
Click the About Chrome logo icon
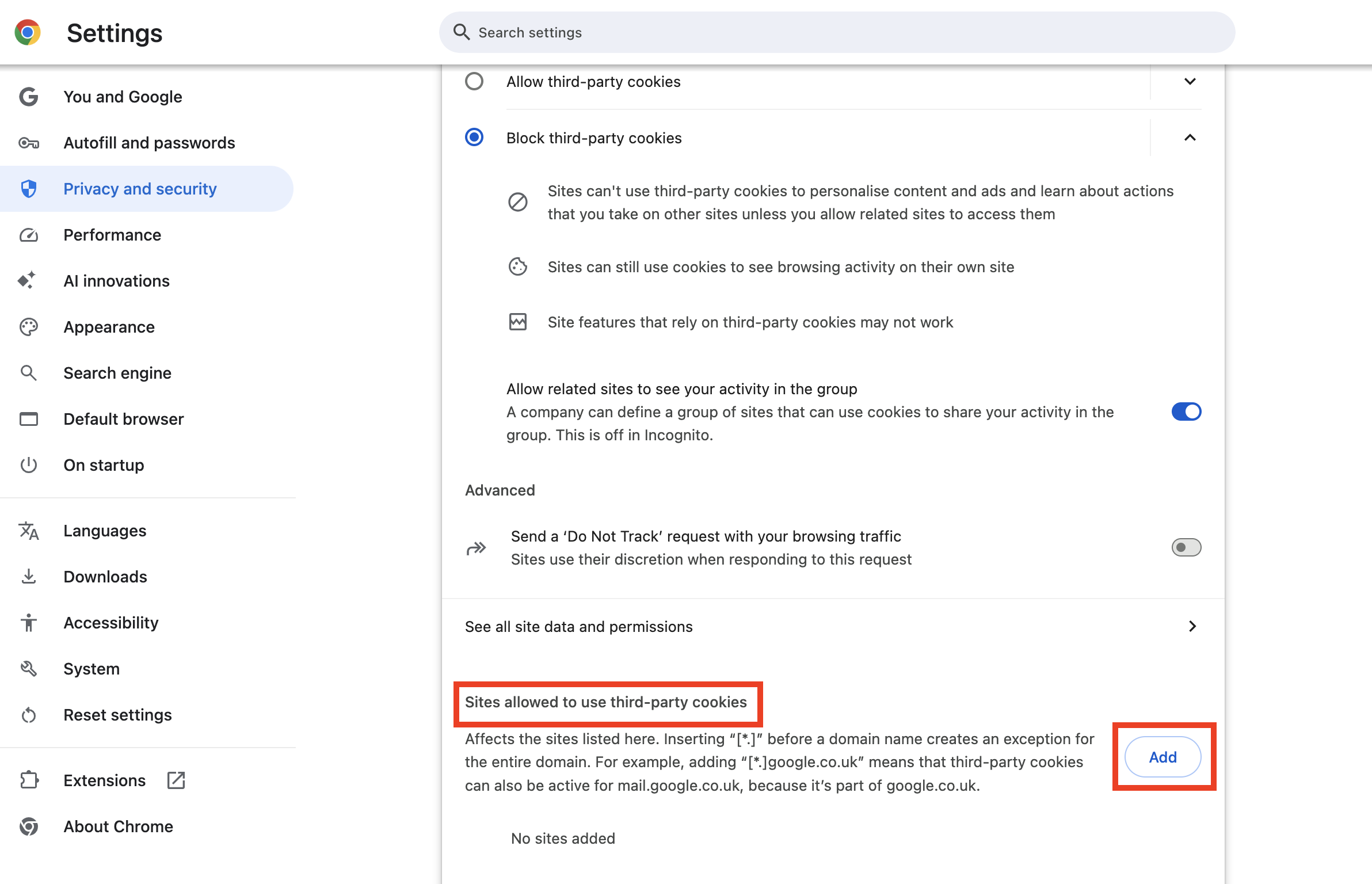pyautogui.click(x=28, y=826)
